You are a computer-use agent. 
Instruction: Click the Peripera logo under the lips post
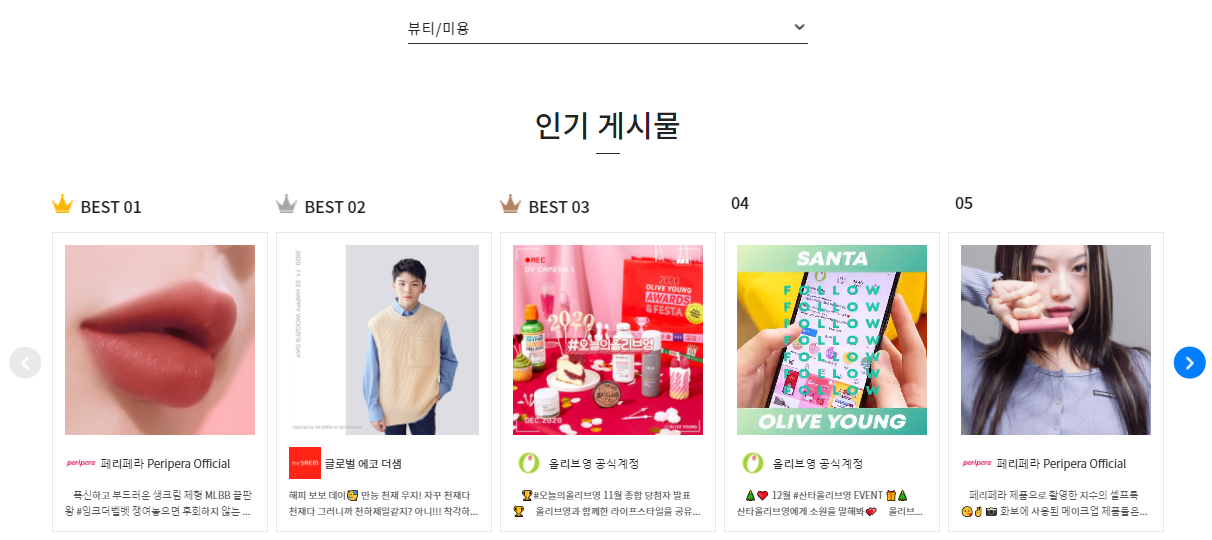pos(80,463)
